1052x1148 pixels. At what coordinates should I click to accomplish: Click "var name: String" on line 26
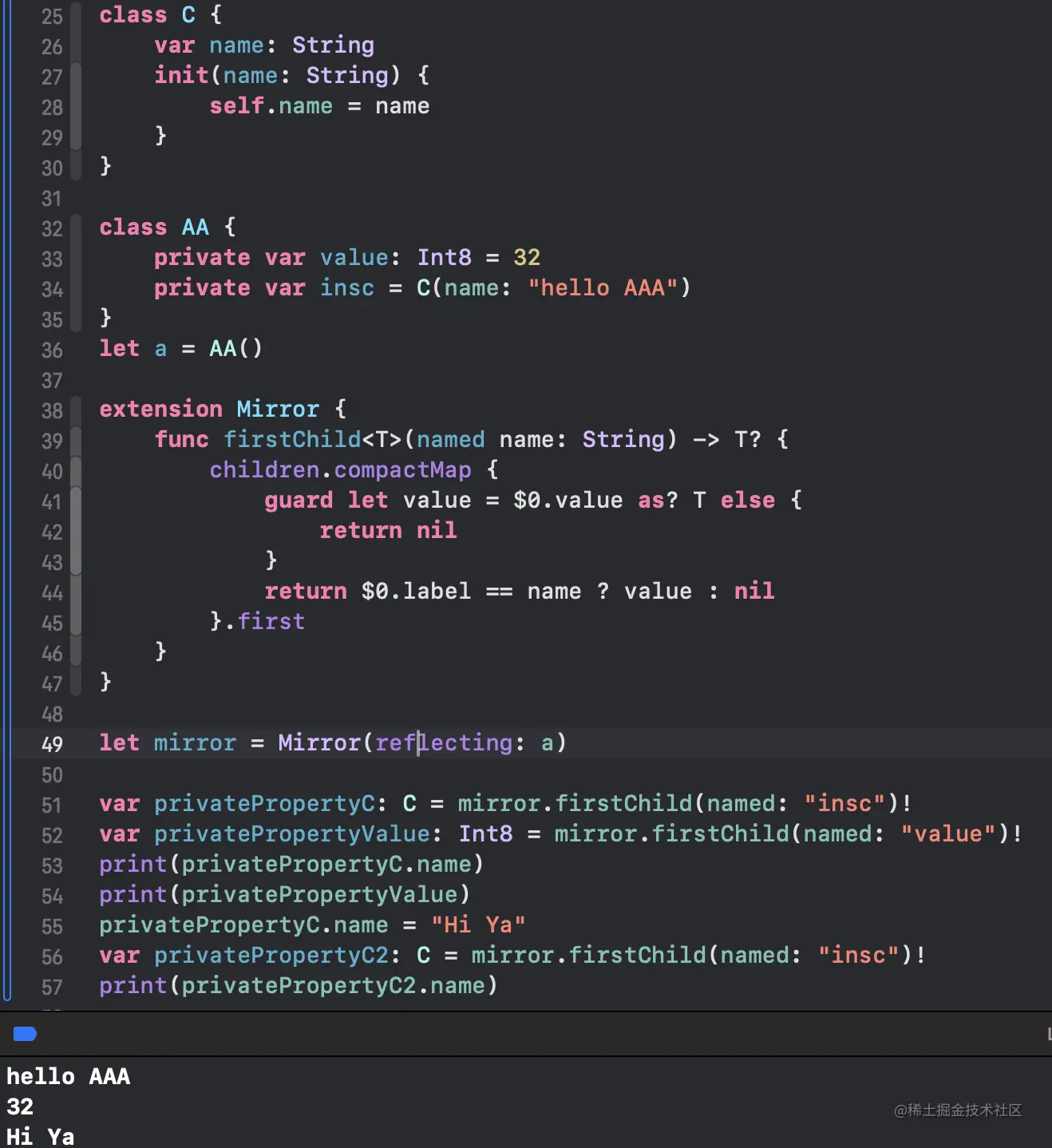pyautogui.click(x=264, y=46)
